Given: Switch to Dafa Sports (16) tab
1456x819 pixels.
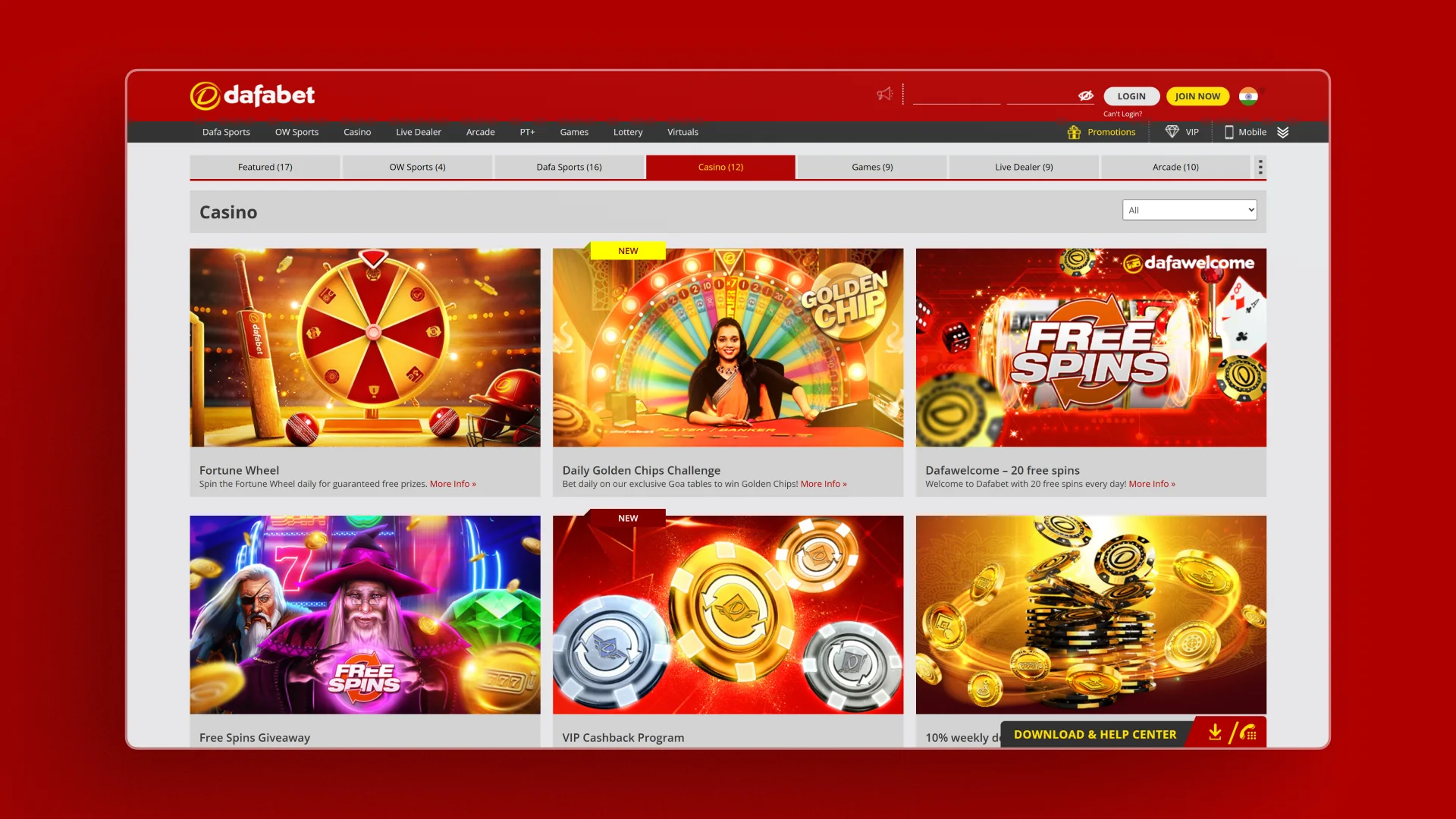Looking at the screenshot, I should [569, 167].
